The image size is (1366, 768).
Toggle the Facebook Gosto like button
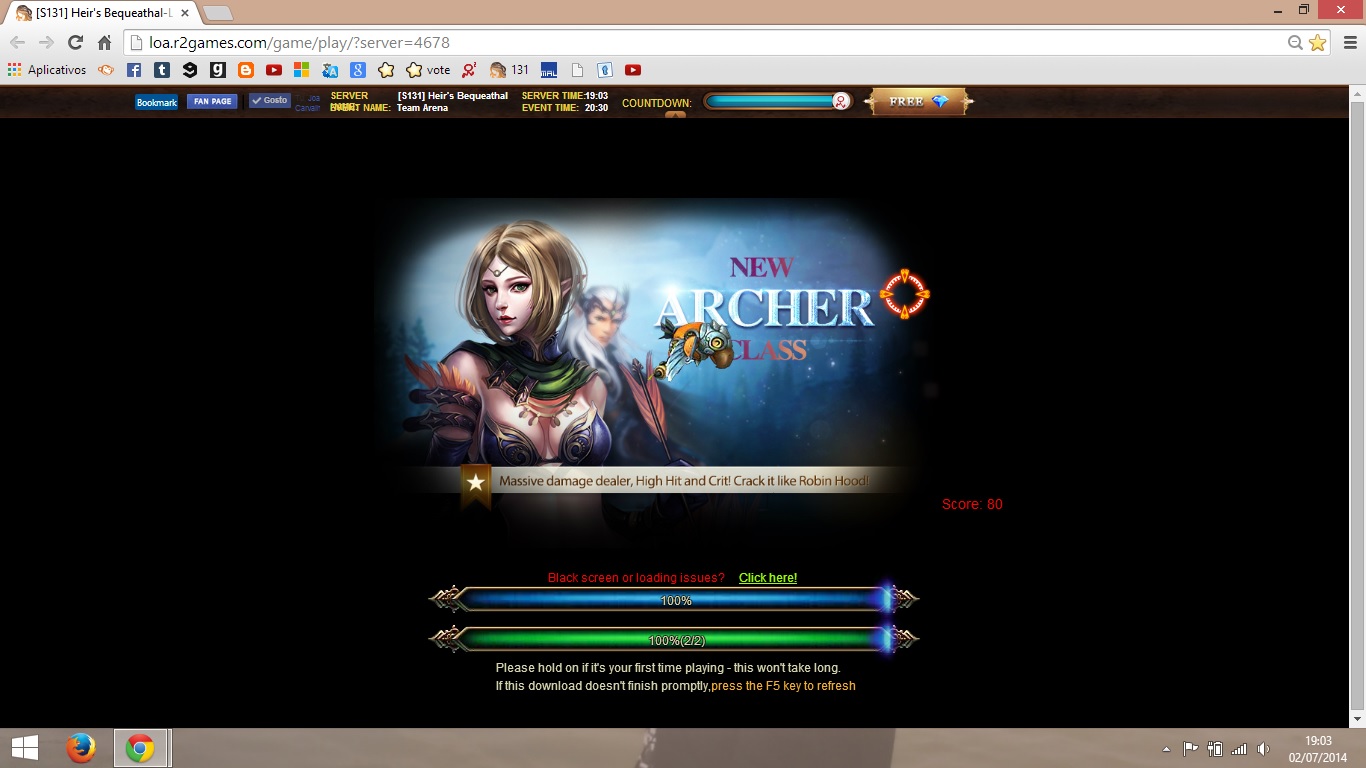coord(269,101)
